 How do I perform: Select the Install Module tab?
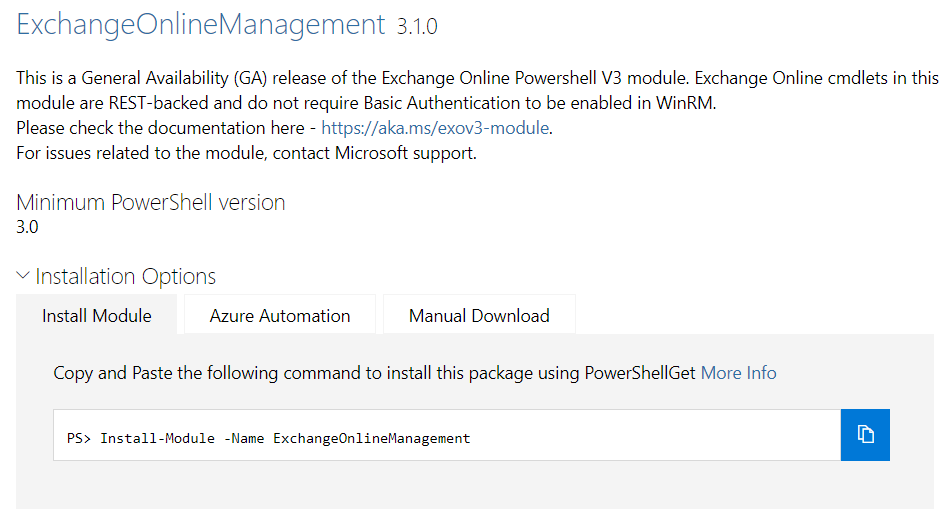97,316
